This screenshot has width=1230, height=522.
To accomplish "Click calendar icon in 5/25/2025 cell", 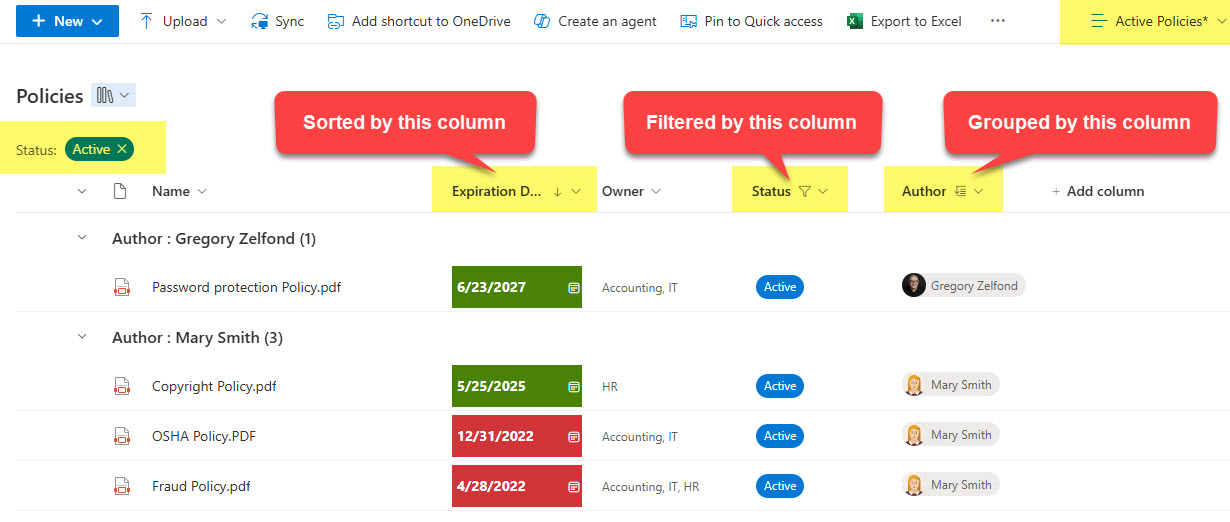I will [x=574, y=386].
